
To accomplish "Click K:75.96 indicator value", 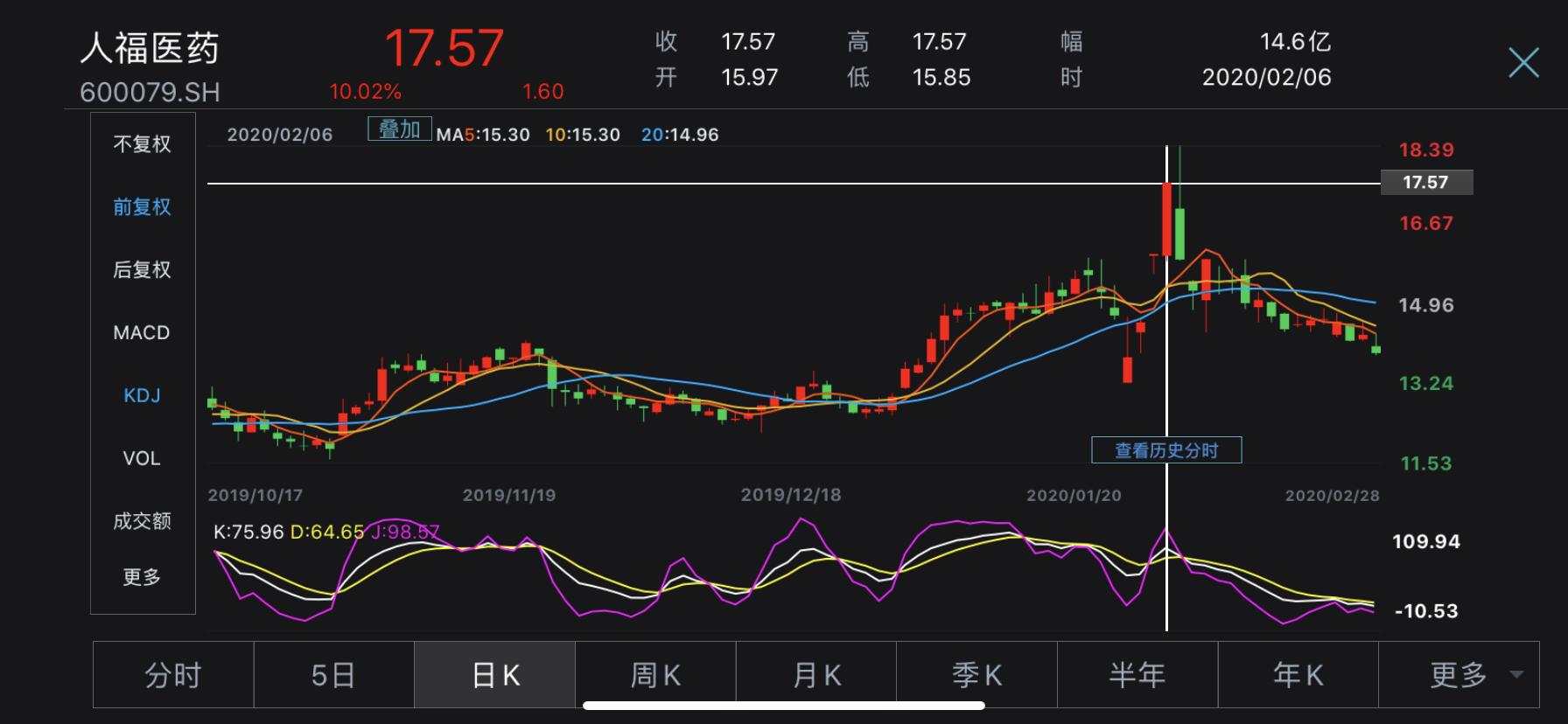I will click(x=248, y=532).
